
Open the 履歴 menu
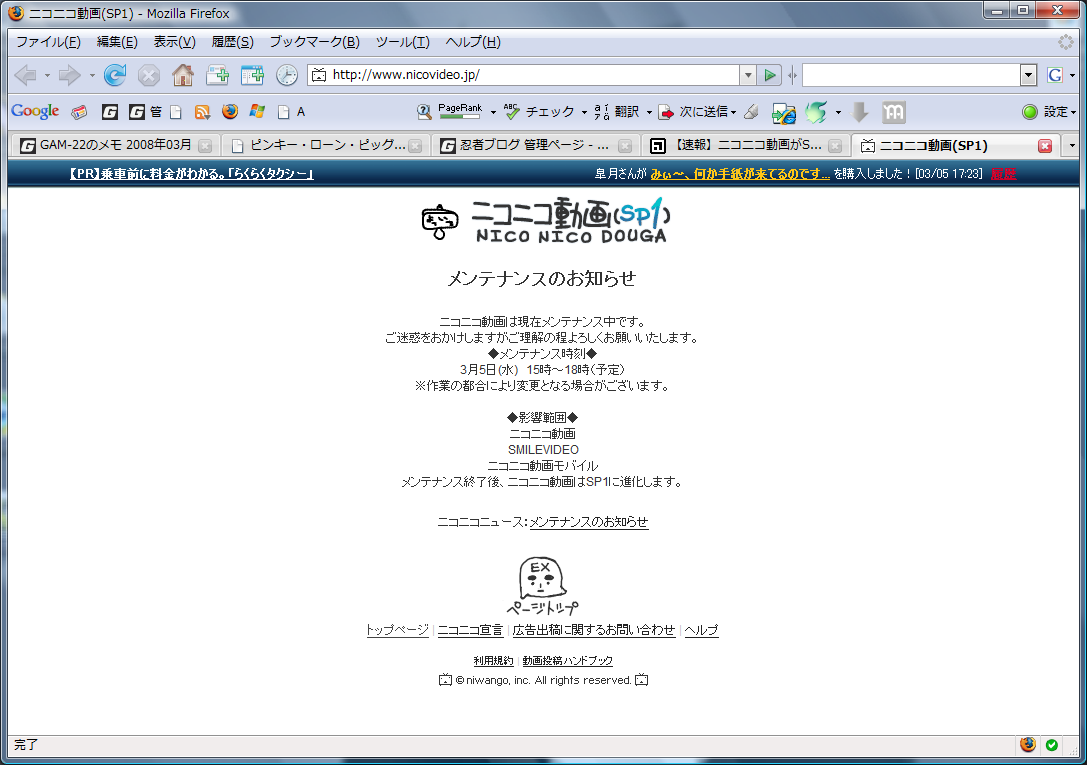[232, 42]
